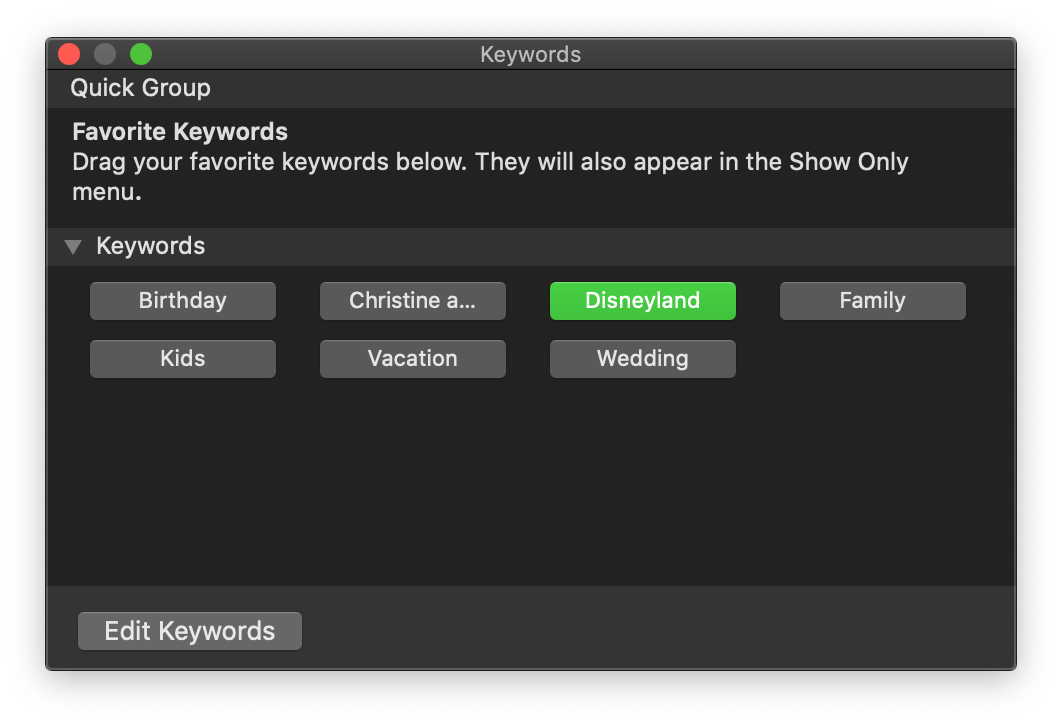Open the Edit Keywords dialog
Viewport: 1062px width, 724px height.
[190, 631]
